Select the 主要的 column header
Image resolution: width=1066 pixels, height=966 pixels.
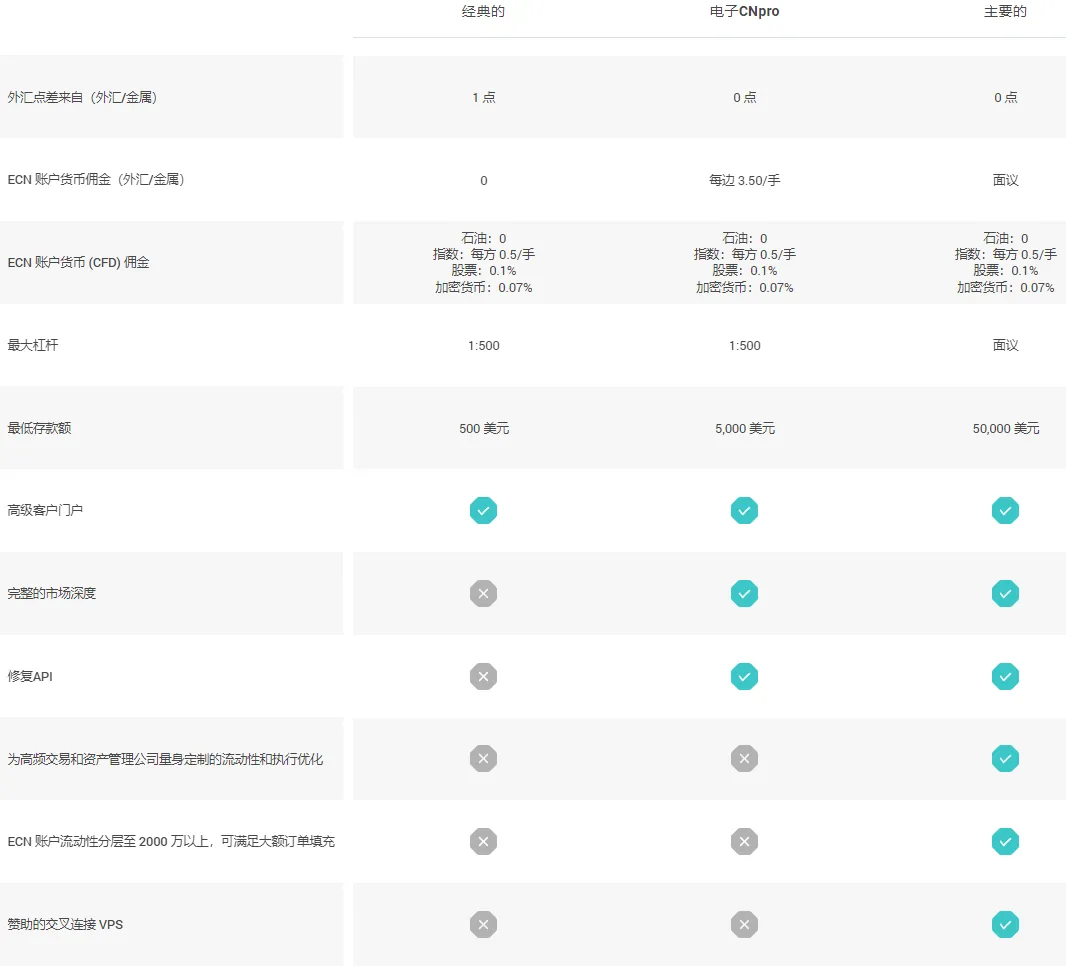tap(1005, 12)
